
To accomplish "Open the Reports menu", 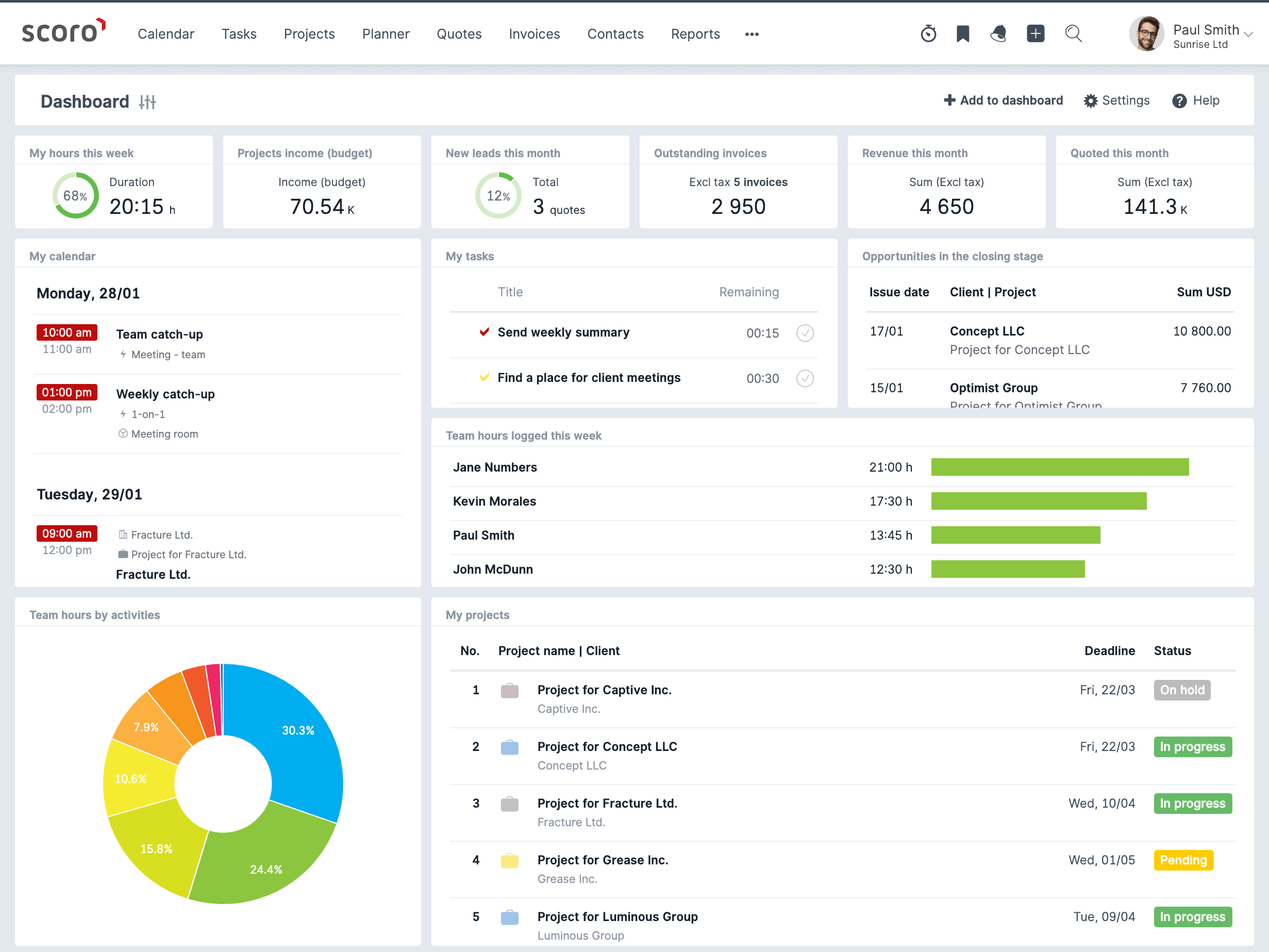I will click(695, 34).
